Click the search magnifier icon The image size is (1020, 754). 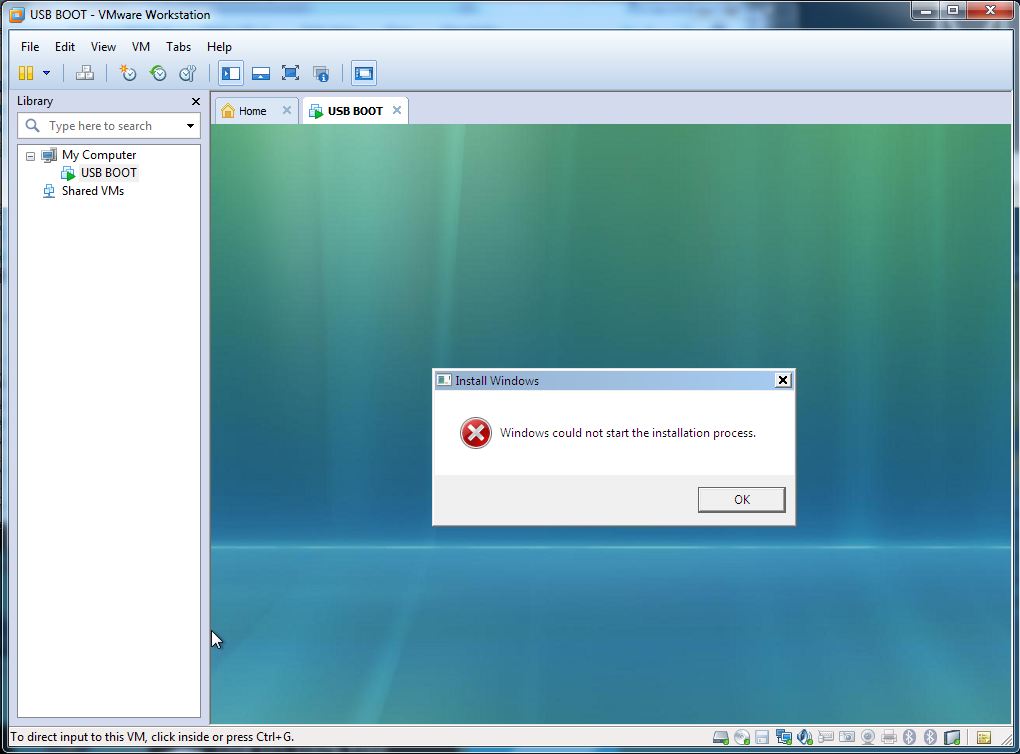click(32, 125)
